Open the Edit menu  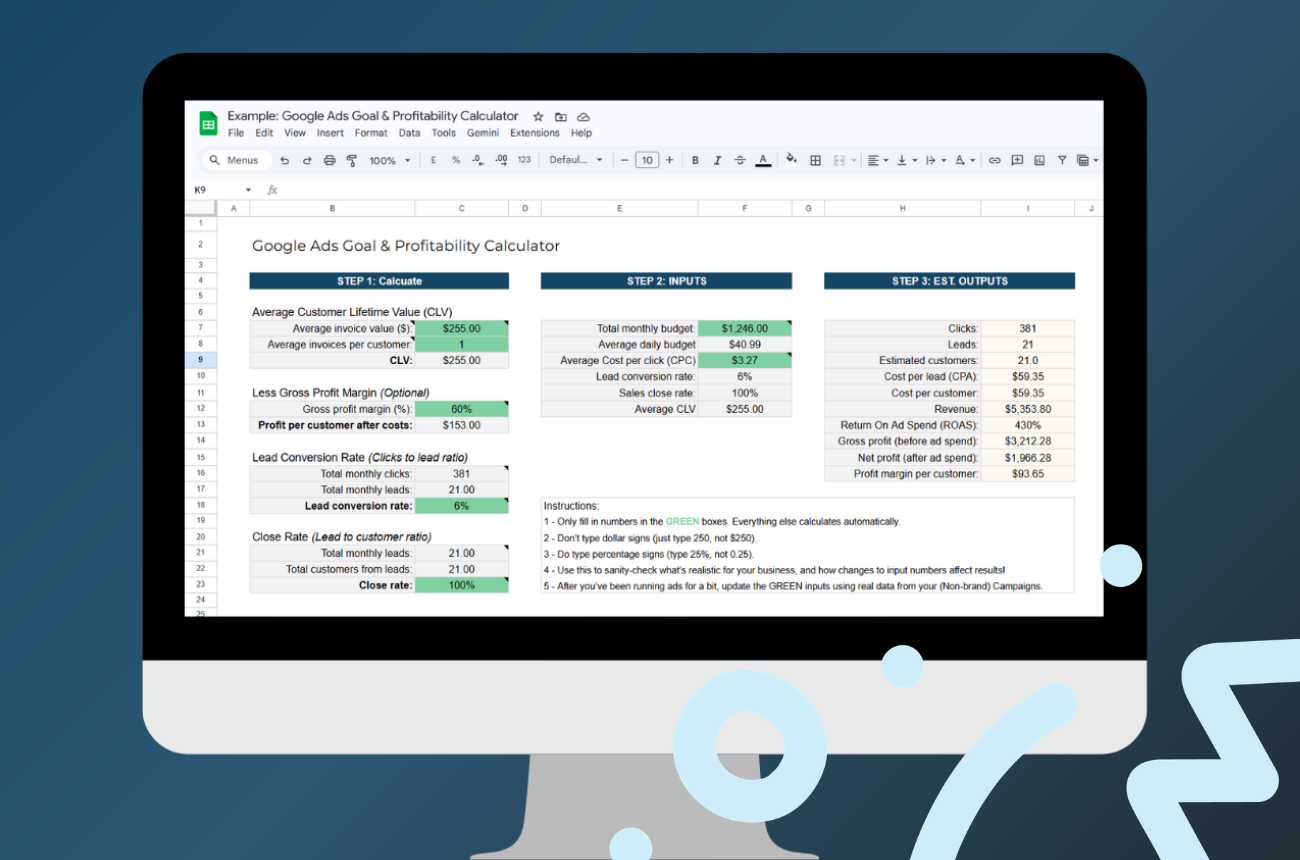click(x=264, y=133)
